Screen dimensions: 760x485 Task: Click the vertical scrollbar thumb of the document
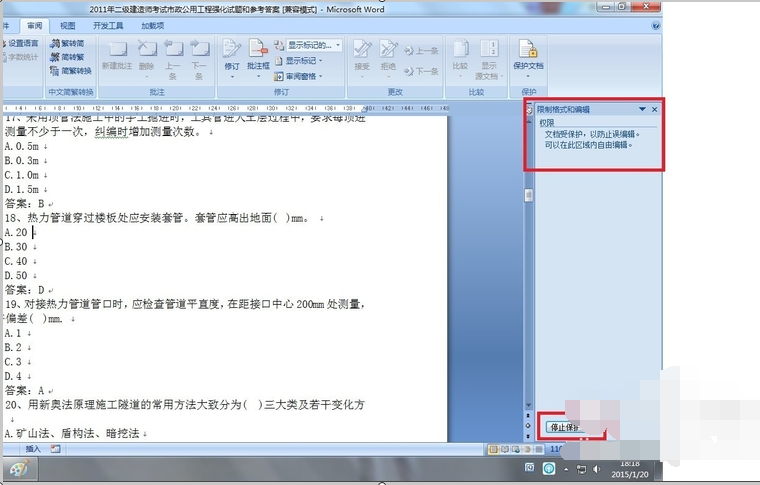(528, 194)
